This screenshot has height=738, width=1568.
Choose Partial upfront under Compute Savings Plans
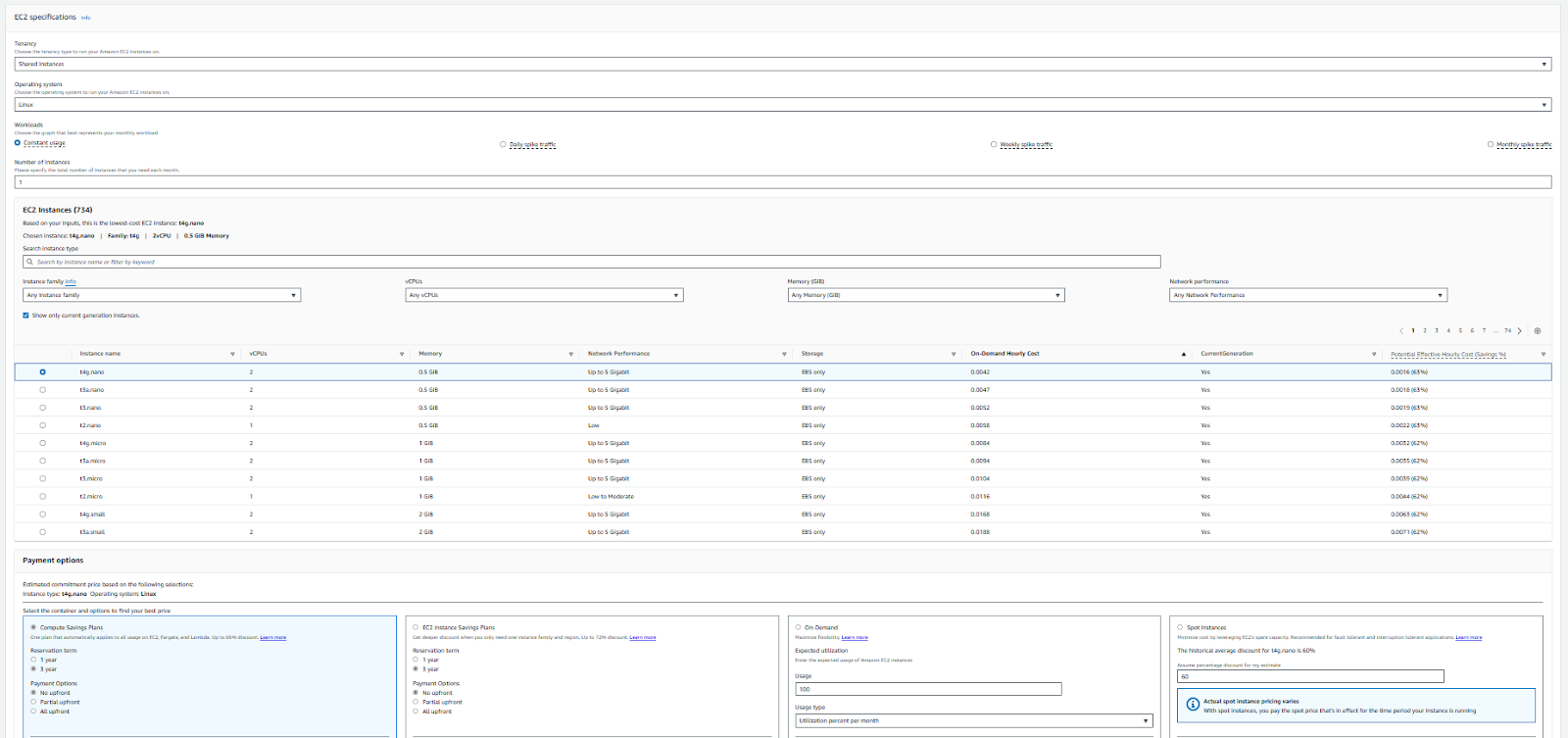pos(33,702)
